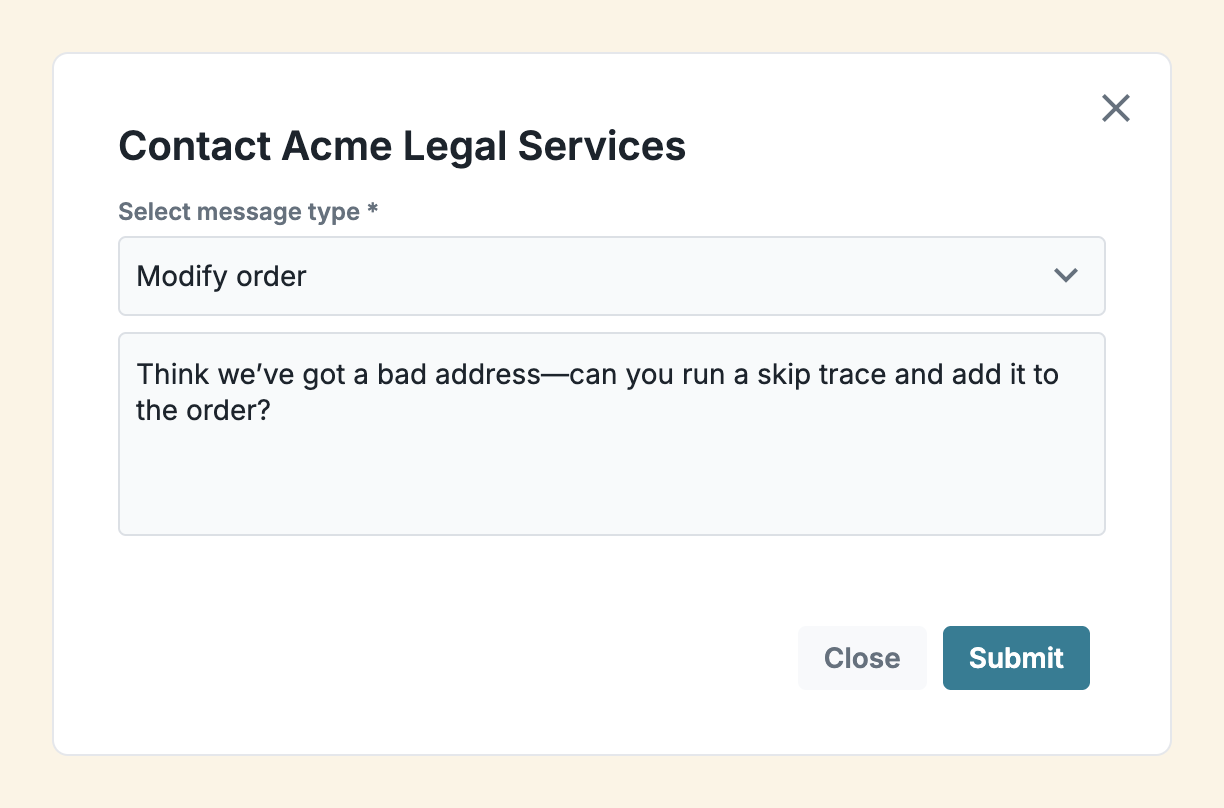Click the "Contact Acme Legal Services" heading
The width and height of the screenshot is (1224, 808).
(402, 146)
